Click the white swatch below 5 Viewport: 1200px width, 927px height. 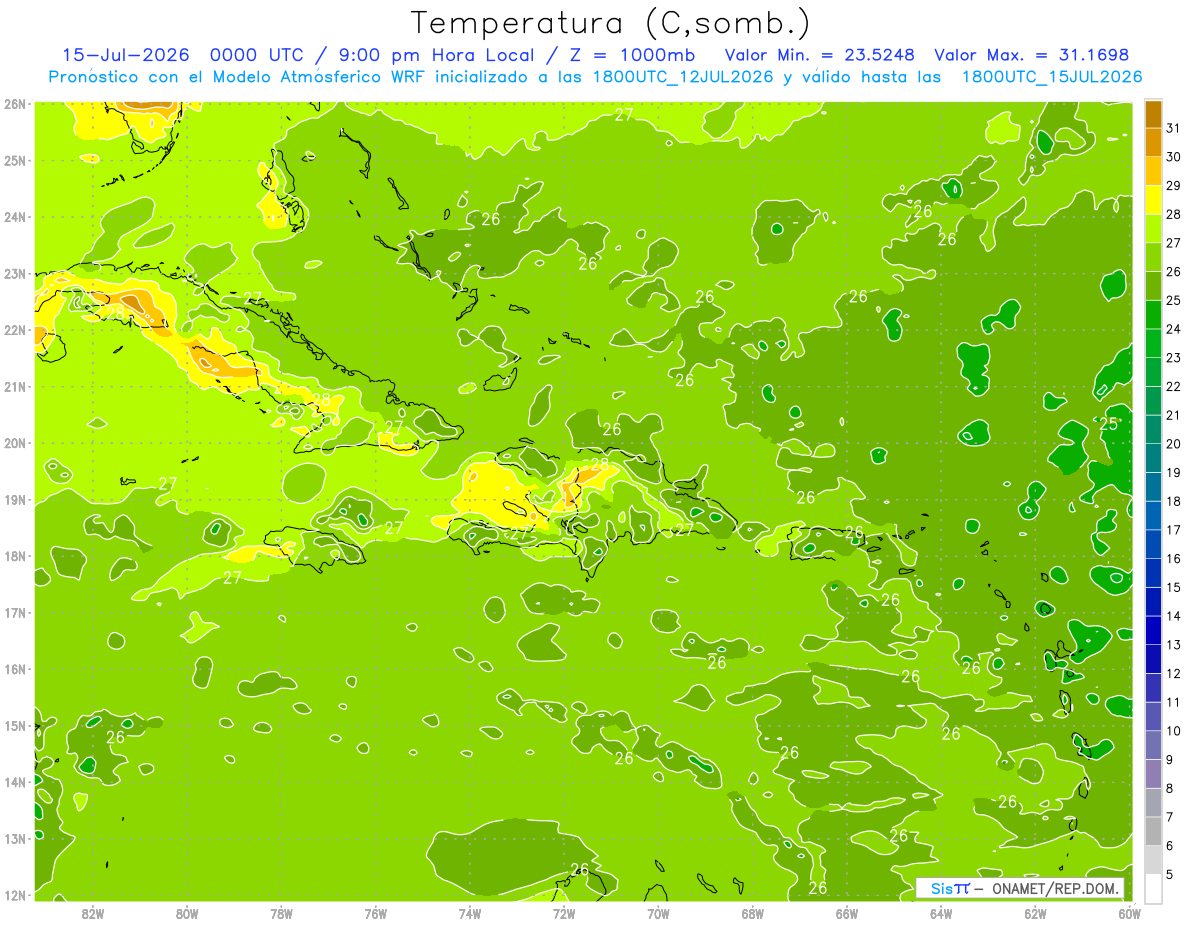[1153, 888]
